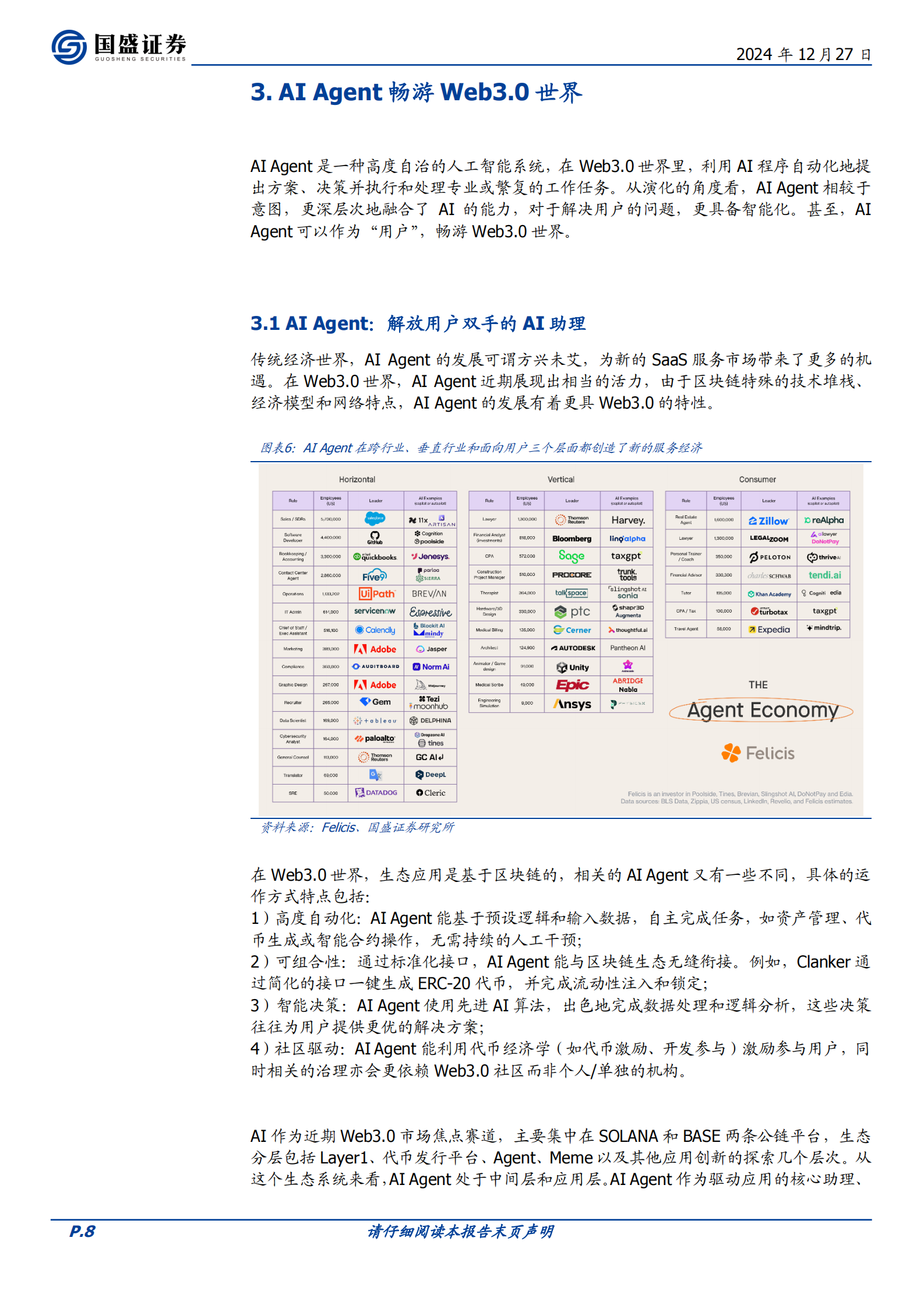This screenshot has width=924, height=1308.
Task: Click the mindtrip. logo in the Travel Agent row
Action: click(824, 628)
